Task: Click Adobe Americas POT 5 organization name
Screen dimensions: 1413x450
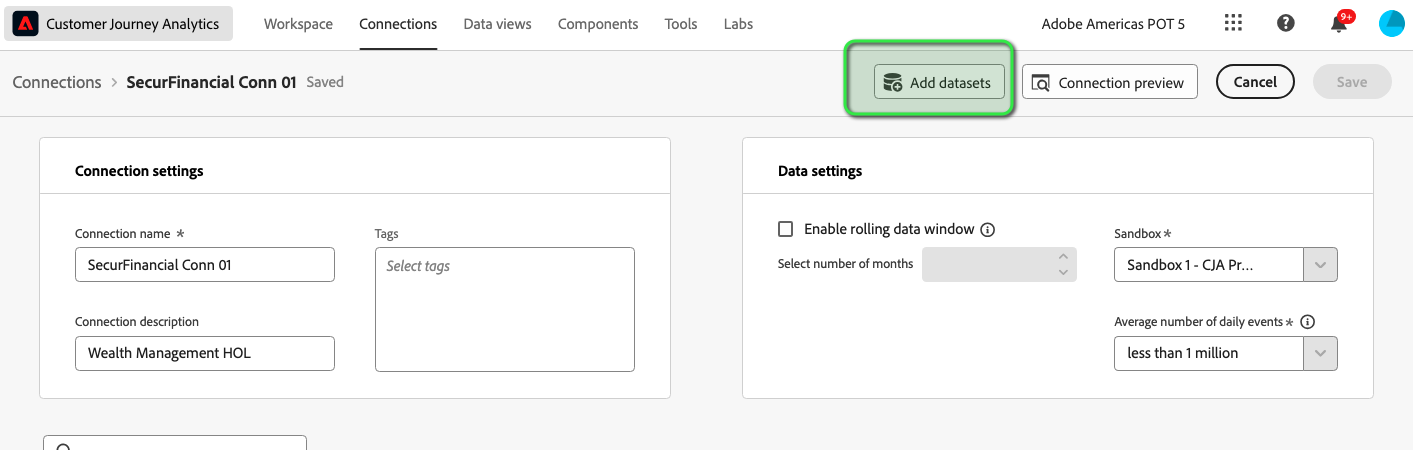Action: [1113, 24]
